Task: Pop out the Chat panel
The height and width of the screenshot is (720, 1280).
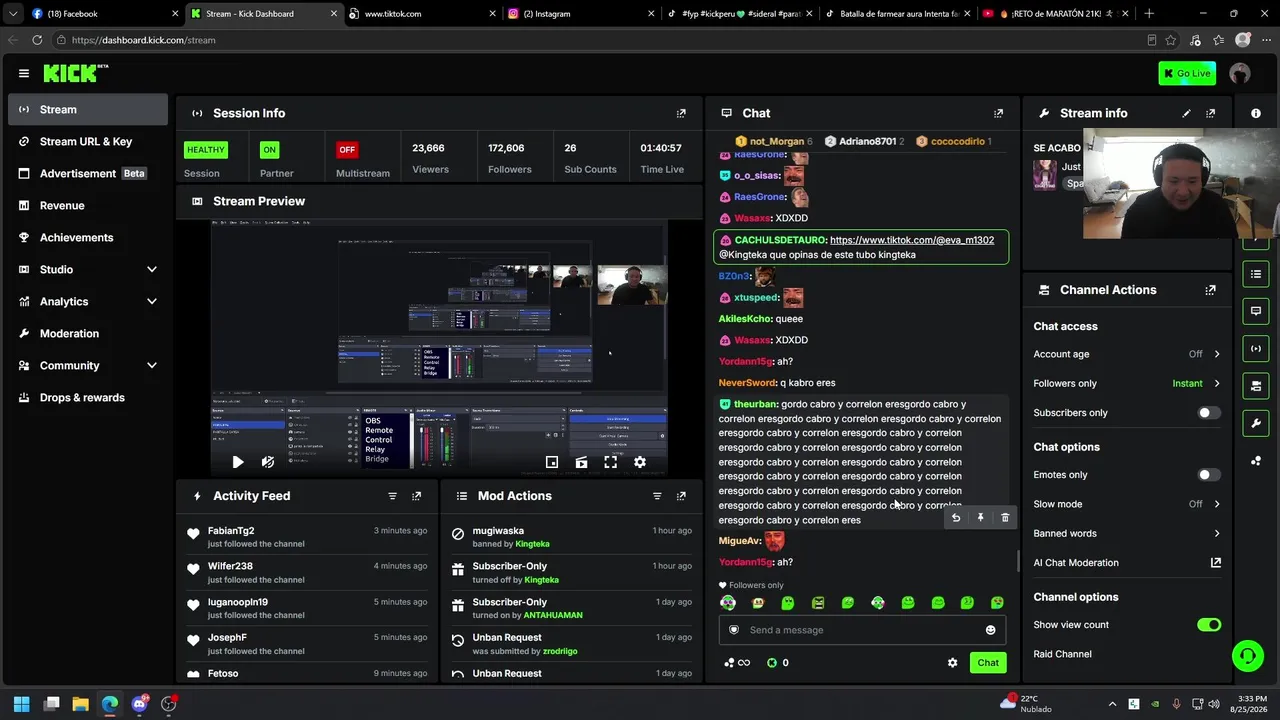Action: [x=998, y=113]
